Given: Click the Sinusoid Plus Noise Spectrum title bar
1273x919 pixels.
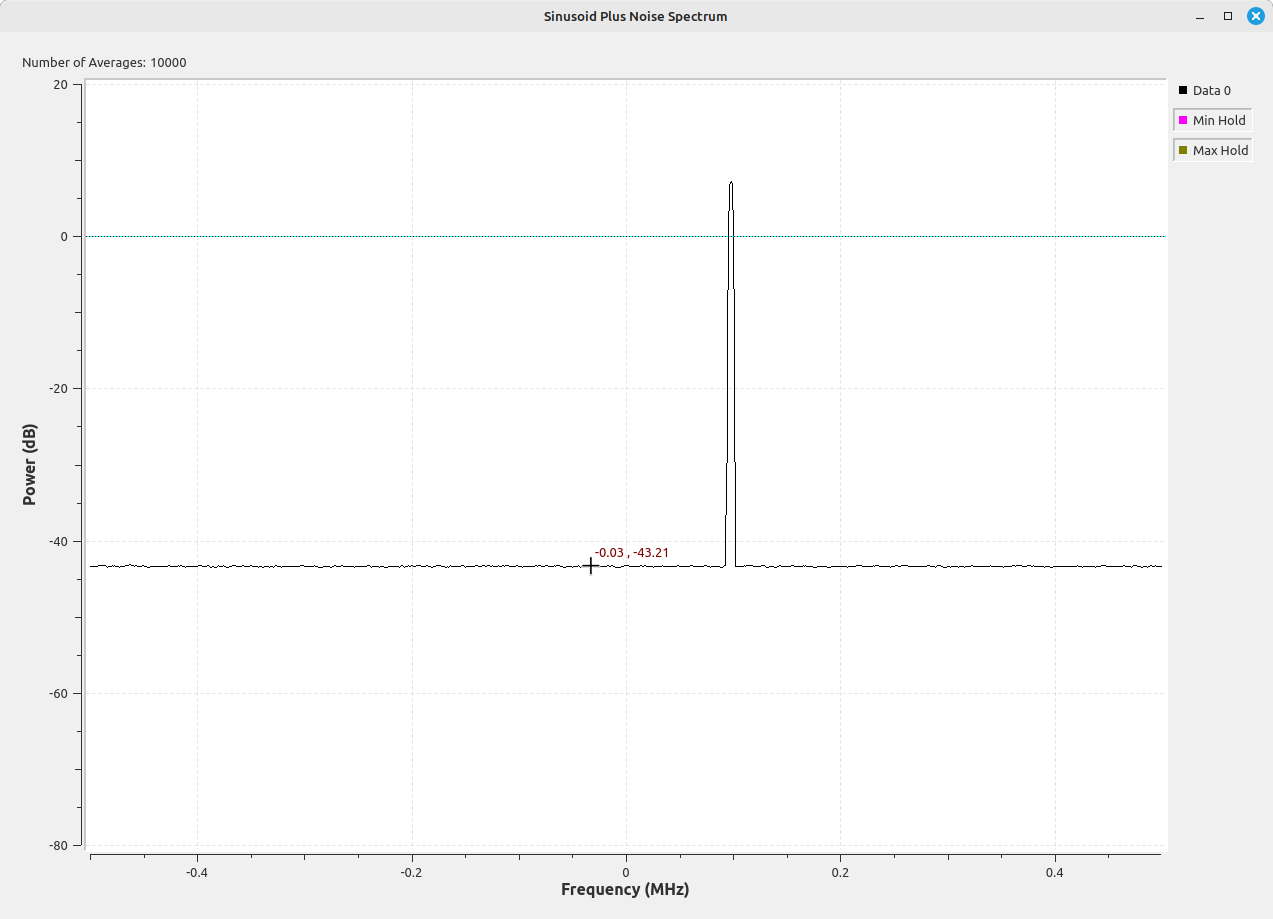Looking at the screenshot, I should 636,16.
